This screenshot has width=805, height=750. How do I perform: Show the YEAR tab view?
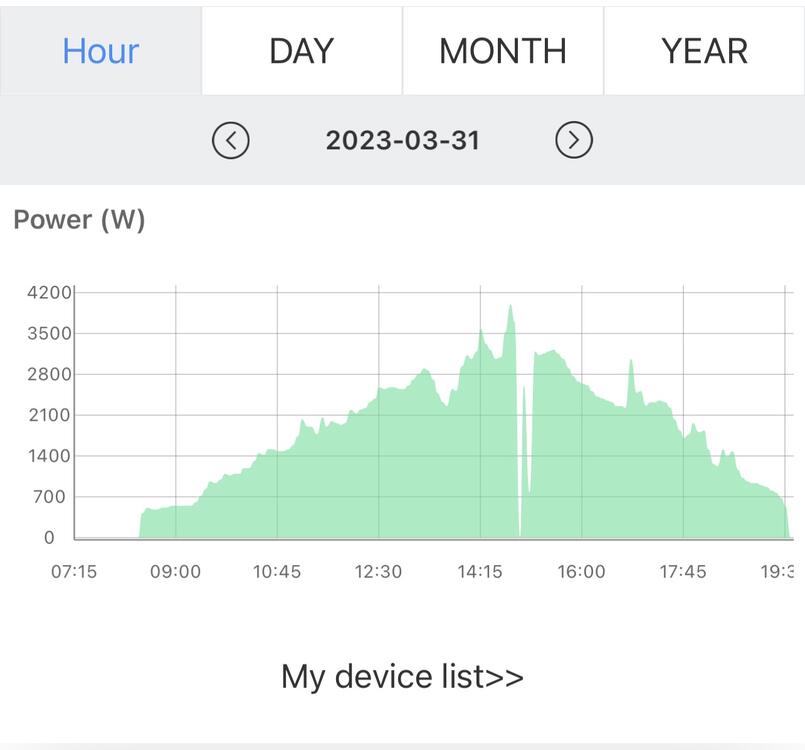[704, 50]
